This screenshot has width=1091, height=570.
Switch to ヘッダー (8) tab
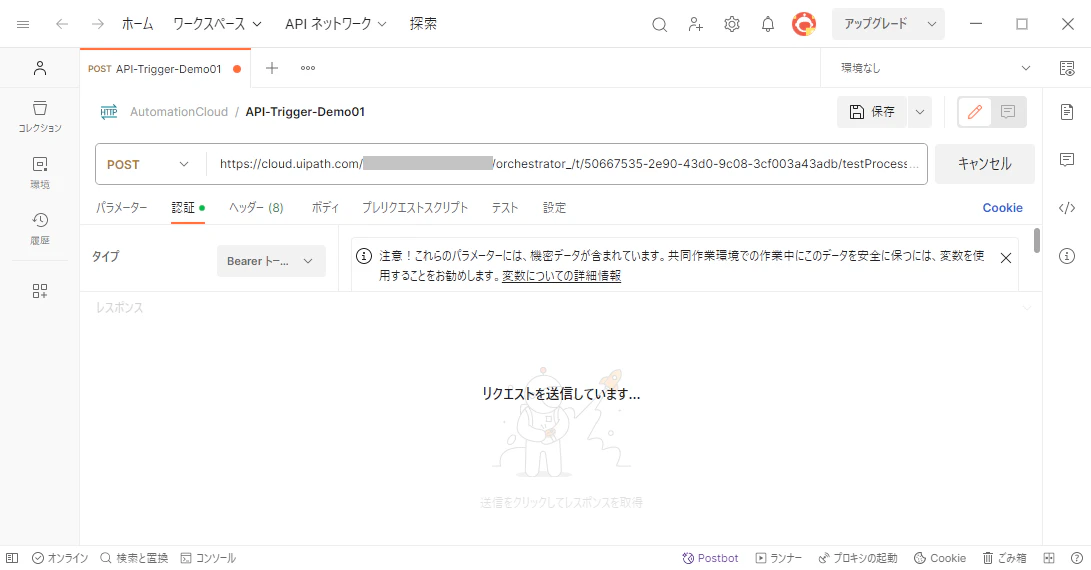pos(256,207)
